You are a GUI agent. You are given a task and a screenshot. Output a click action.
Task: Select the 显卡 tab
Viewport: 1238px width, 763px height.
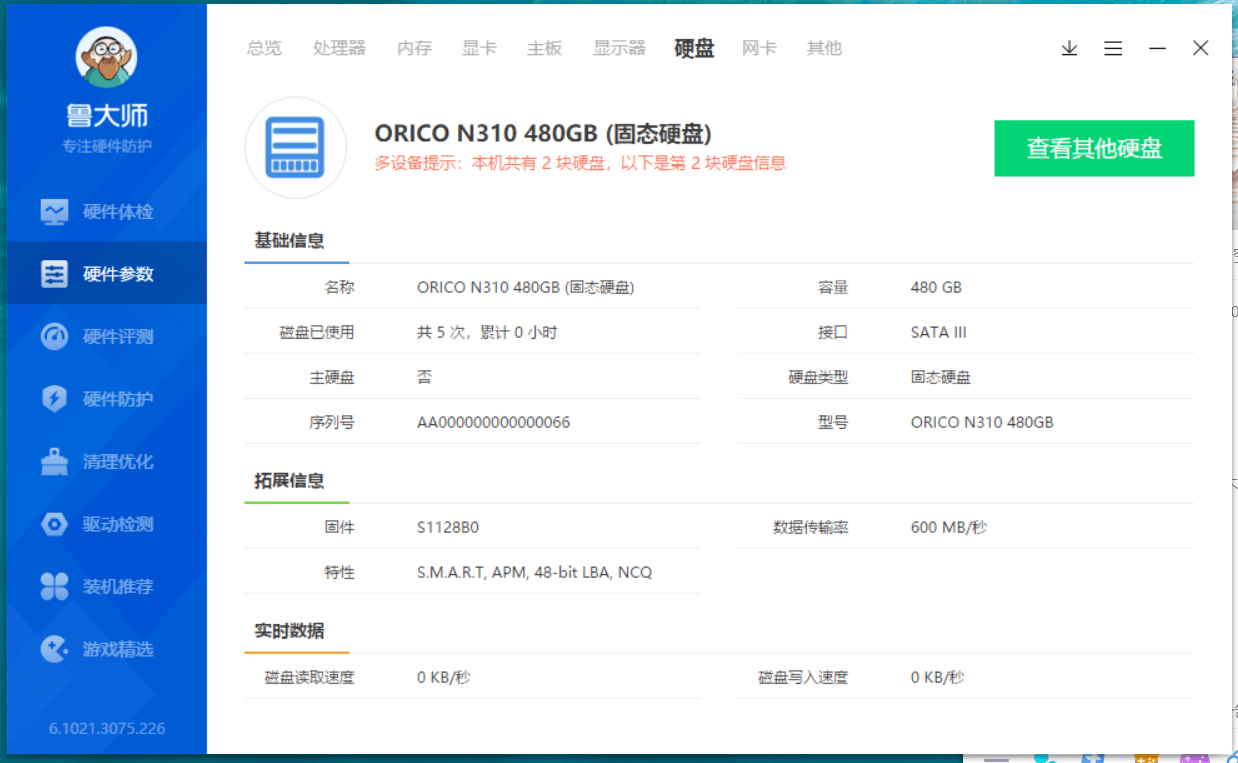[479, 48]
